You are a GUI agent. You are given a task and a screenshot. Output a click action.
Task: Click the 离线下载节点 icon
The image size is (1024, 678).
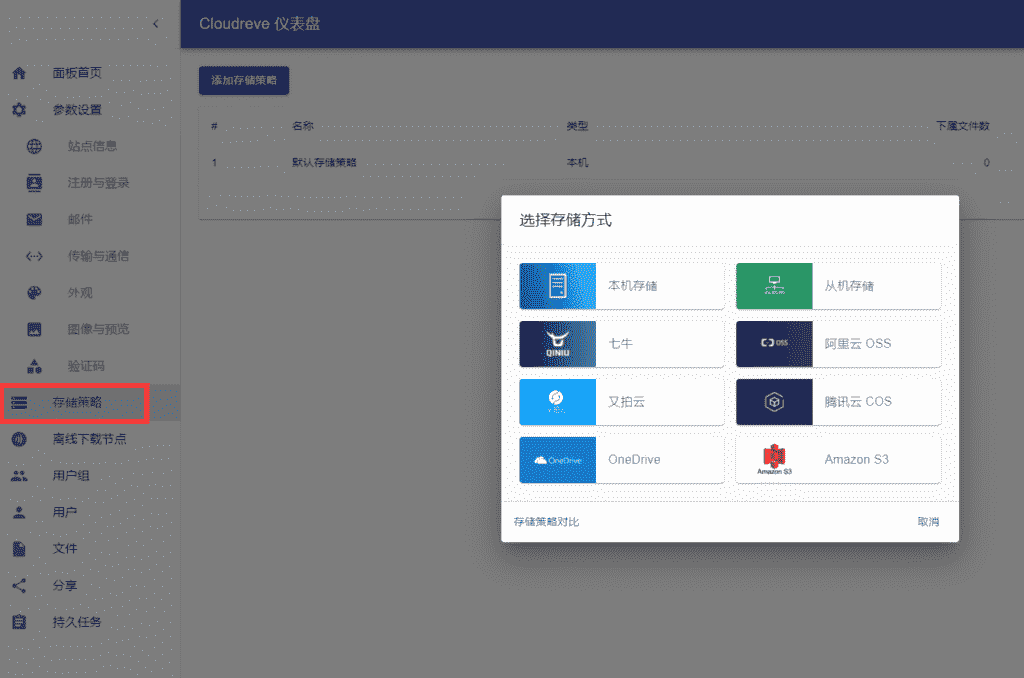19,439
